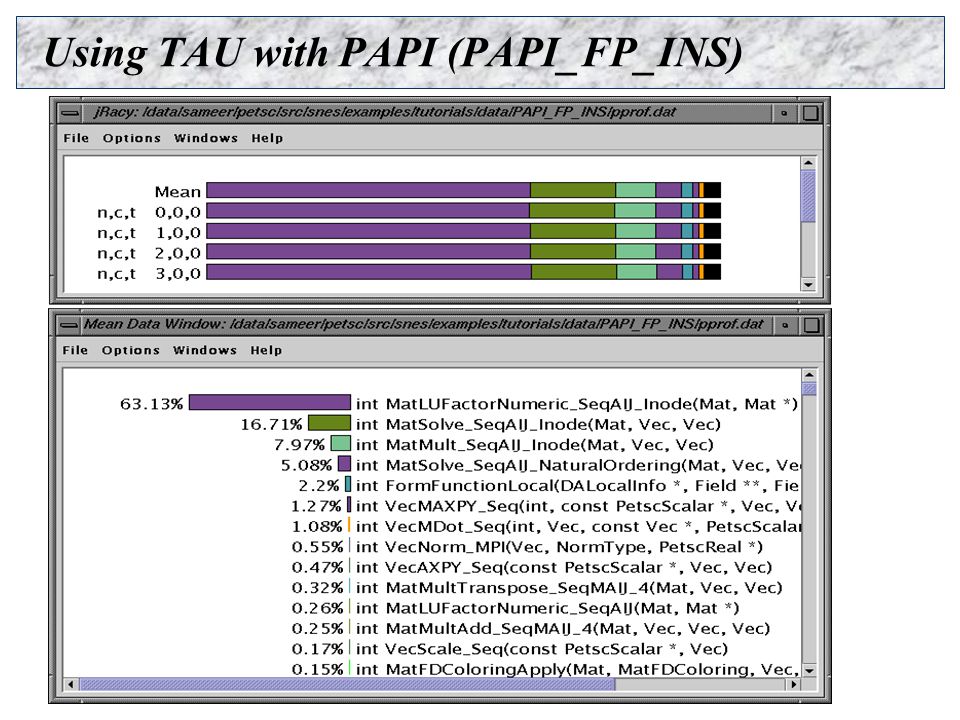This screenshot has width=960, height=720.
Task: Click iconify dot button of Mean Data Window
Action: [x=785, y=325]
